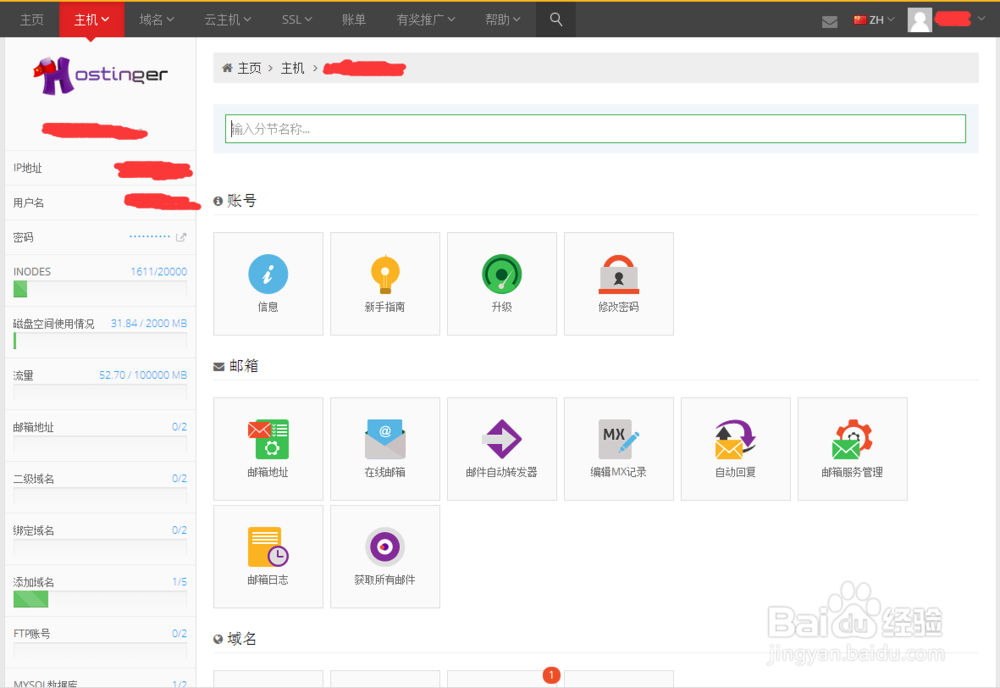Open the ZH language selector
Image resolution: width=1000 pixels, height=688 pixels.
coord(872,18)
